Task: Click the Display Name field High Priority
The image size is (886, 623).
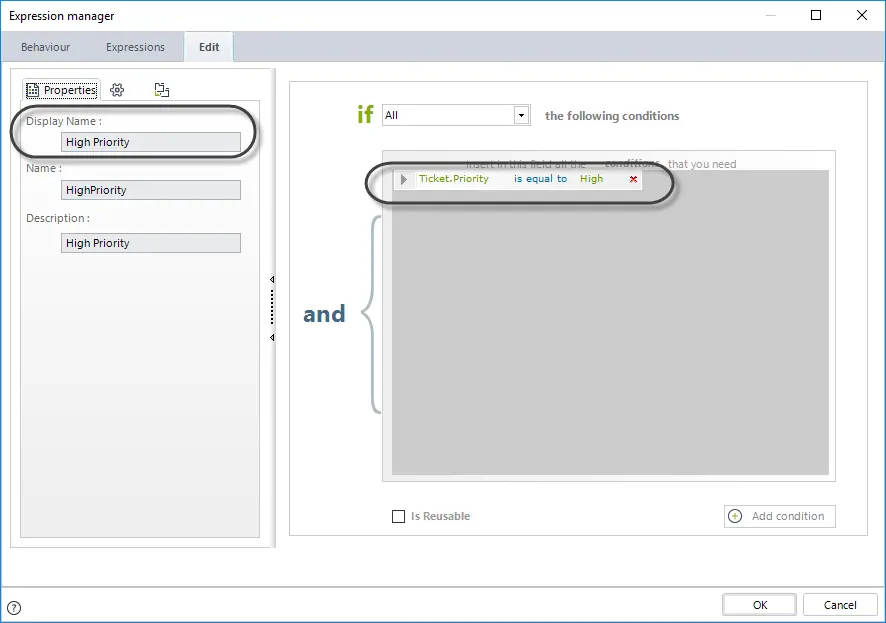Action: [151, 142]
